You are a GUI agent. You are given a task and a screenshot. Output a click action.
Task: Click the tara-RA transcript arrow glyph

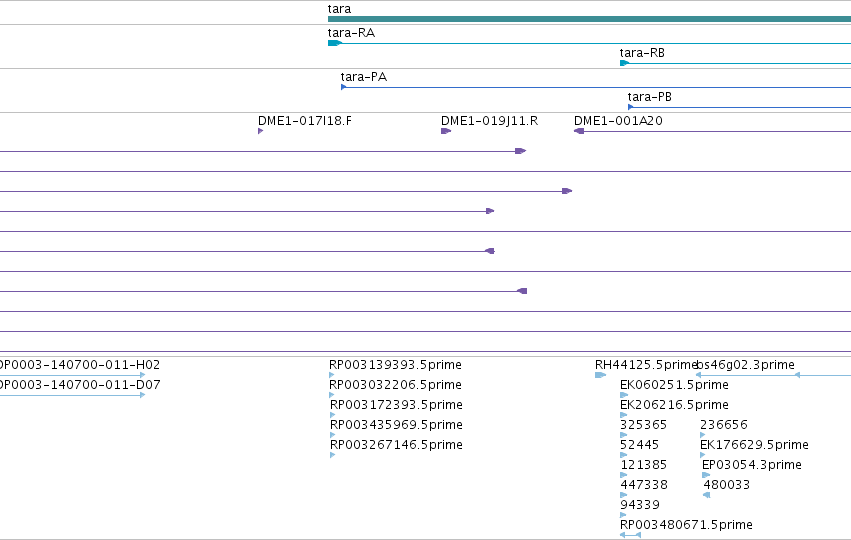[x=335, y=43]
